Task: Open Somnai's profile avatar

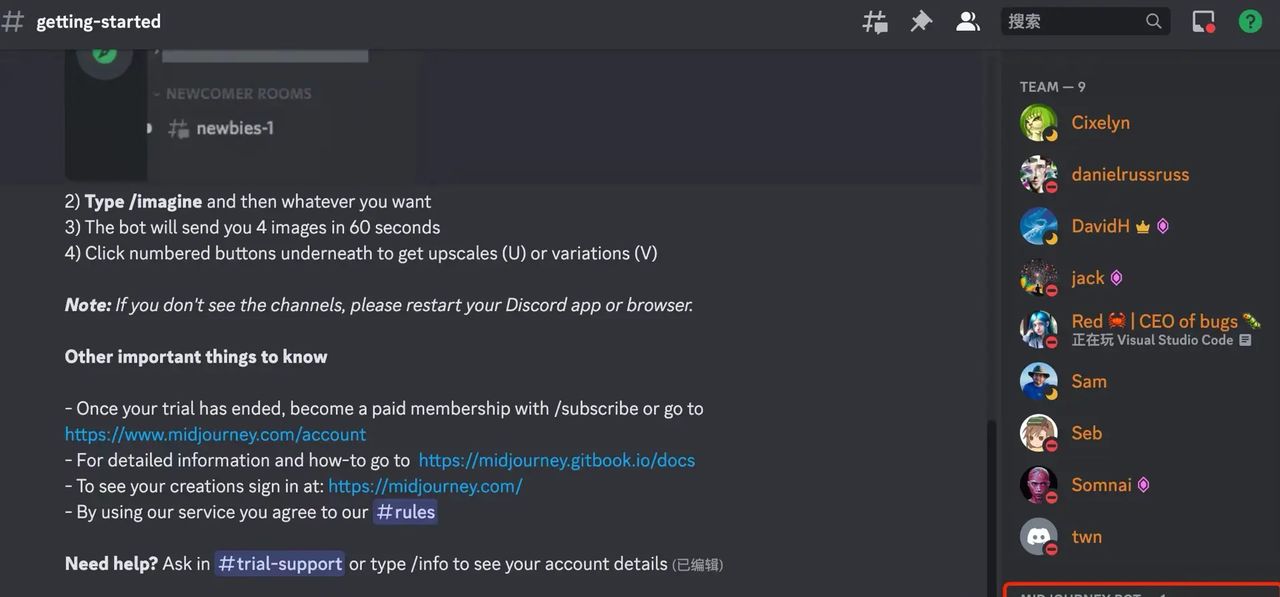Action: pyautogui.click(x=1038, y=485)
